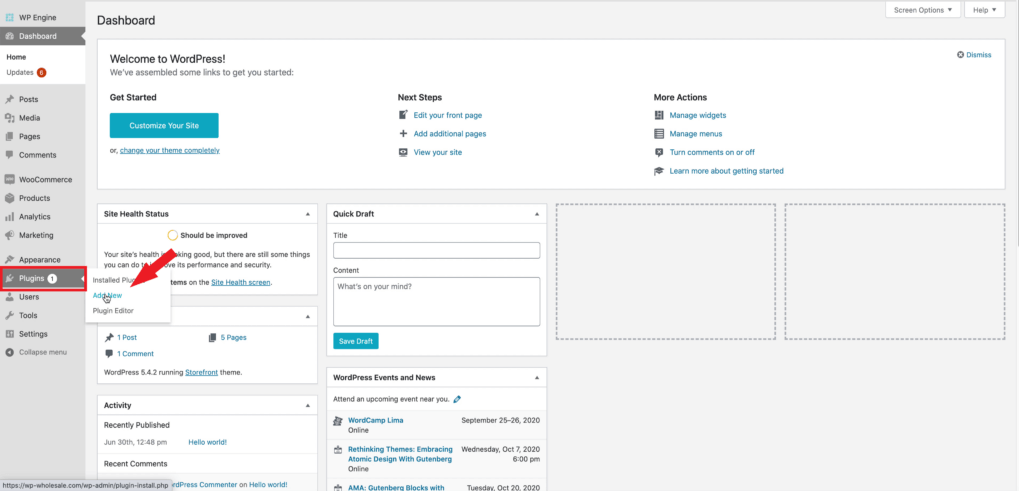Open the Help dropdown tab
The image size is (1019, 491).
(985, 10)
